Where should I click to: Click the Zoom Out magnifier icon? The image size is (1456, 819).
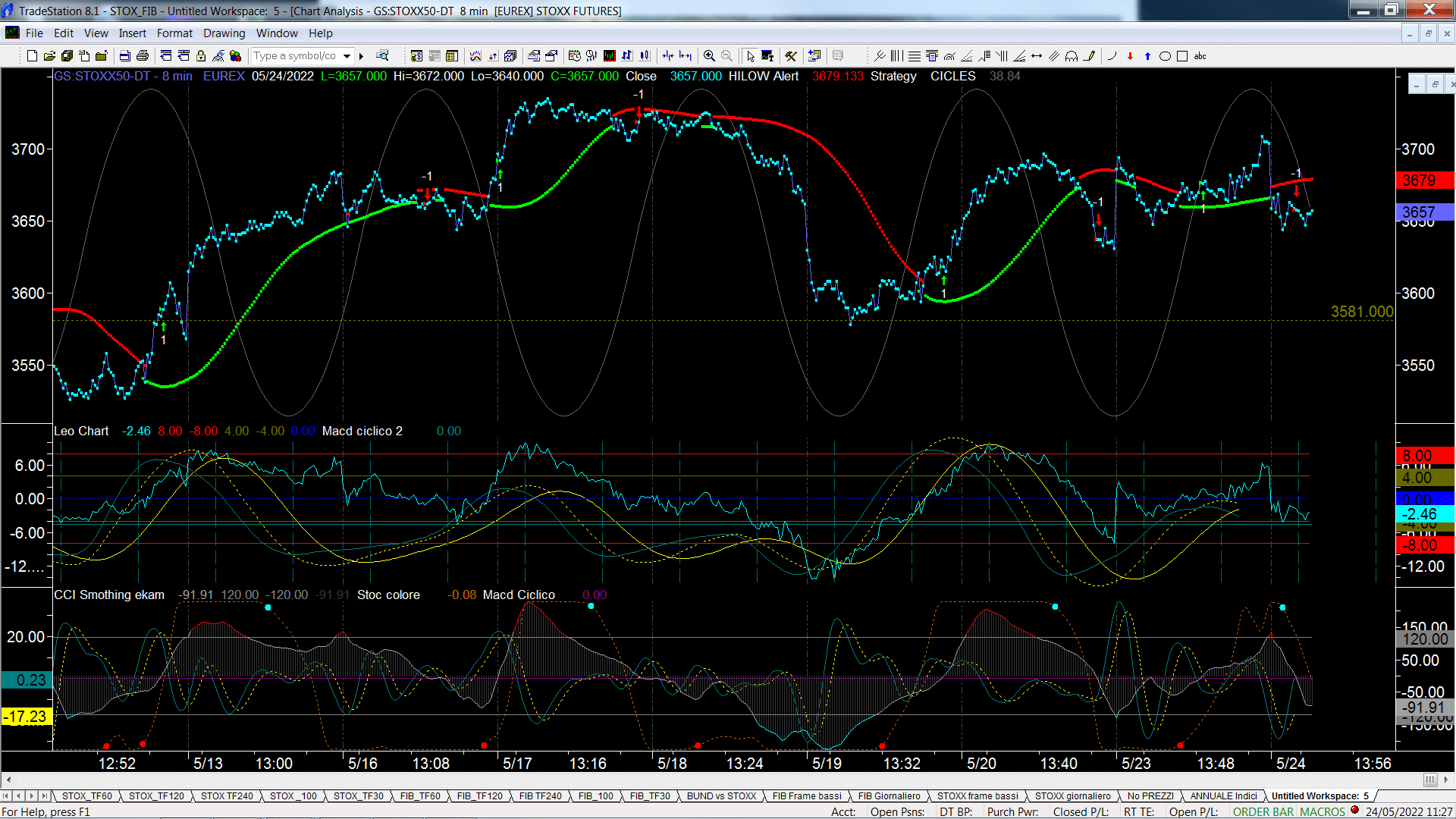[726, 55]
